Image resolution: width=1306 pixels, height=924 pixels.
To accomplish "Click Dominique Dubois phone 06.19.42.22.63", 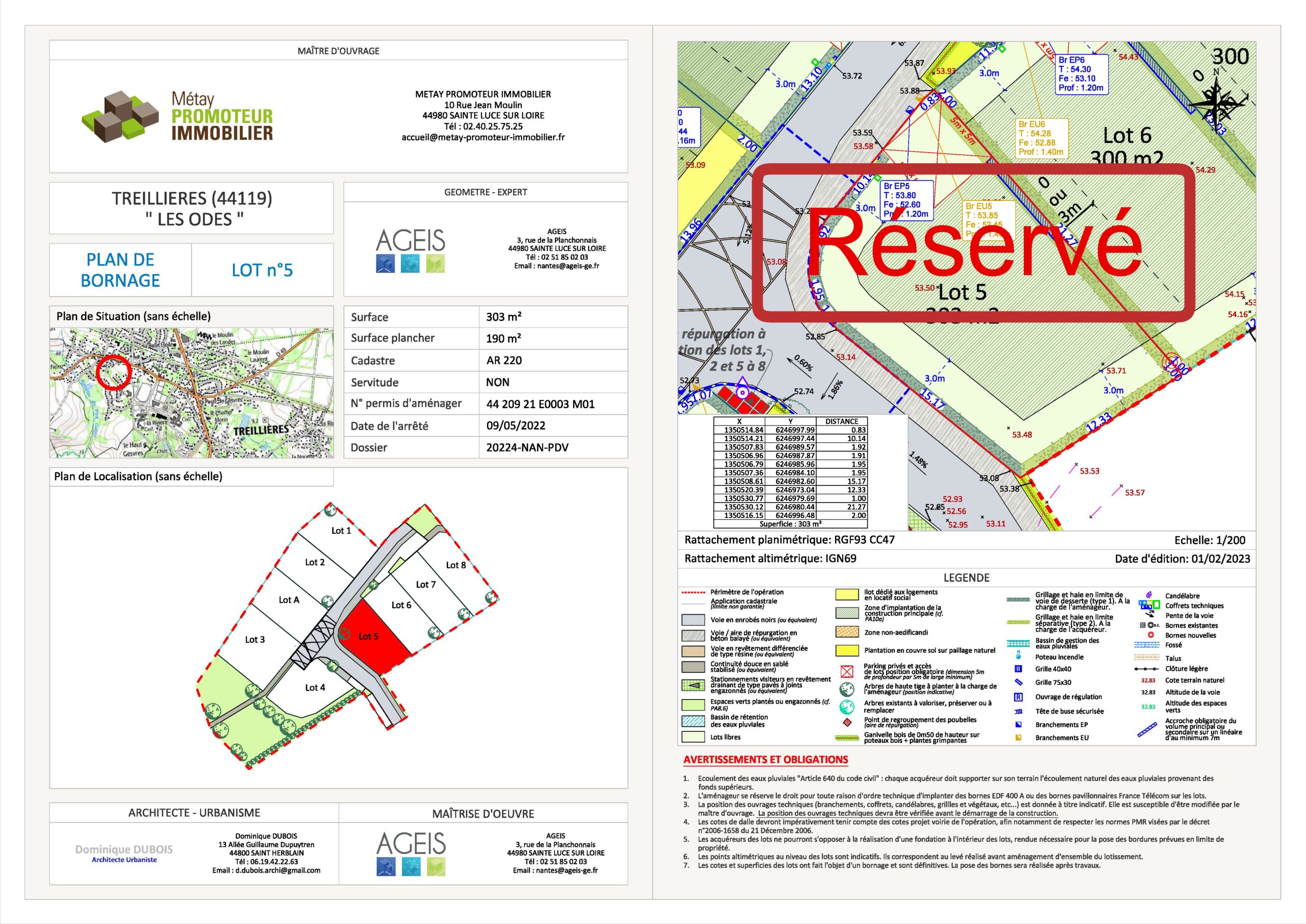I will (x=266, y=861).
